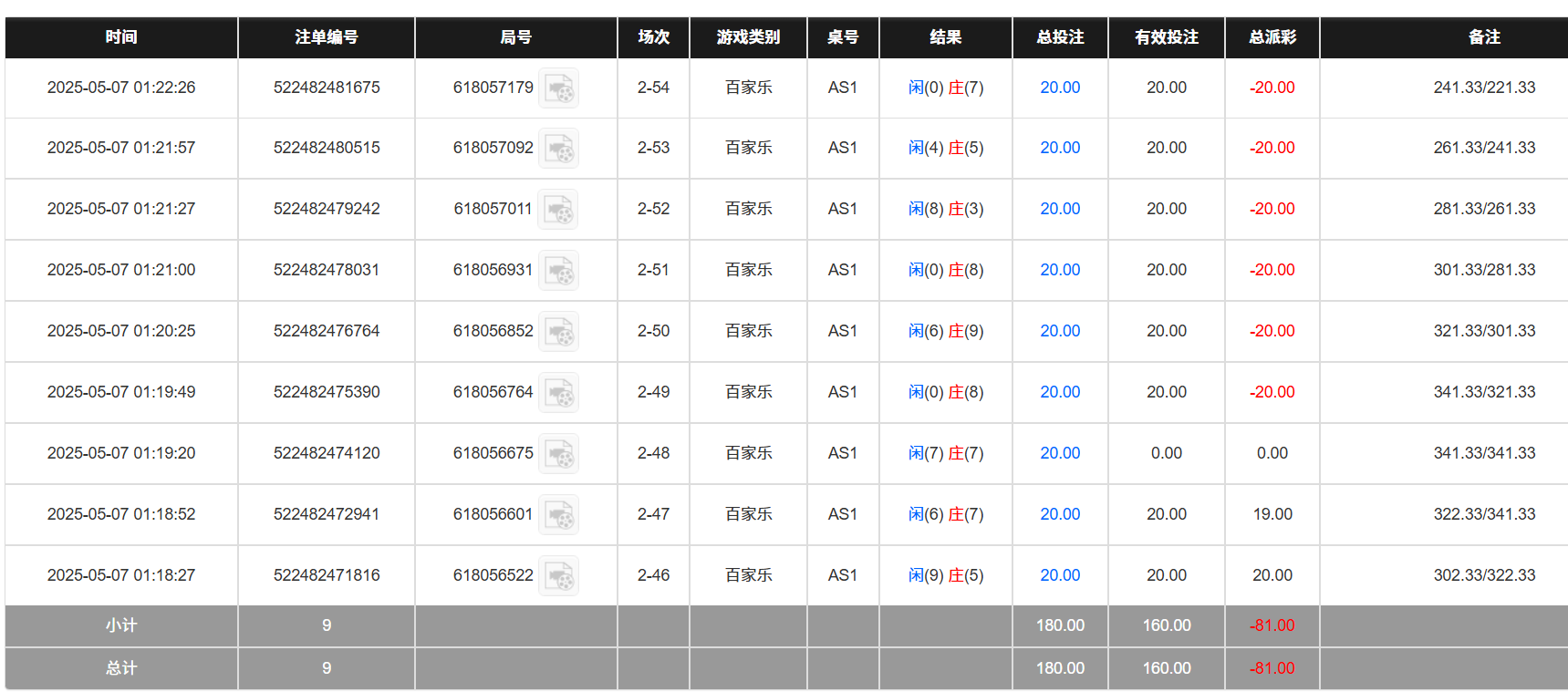Open bet number 522482481675

pyautogui.click(x=327, y=88)
